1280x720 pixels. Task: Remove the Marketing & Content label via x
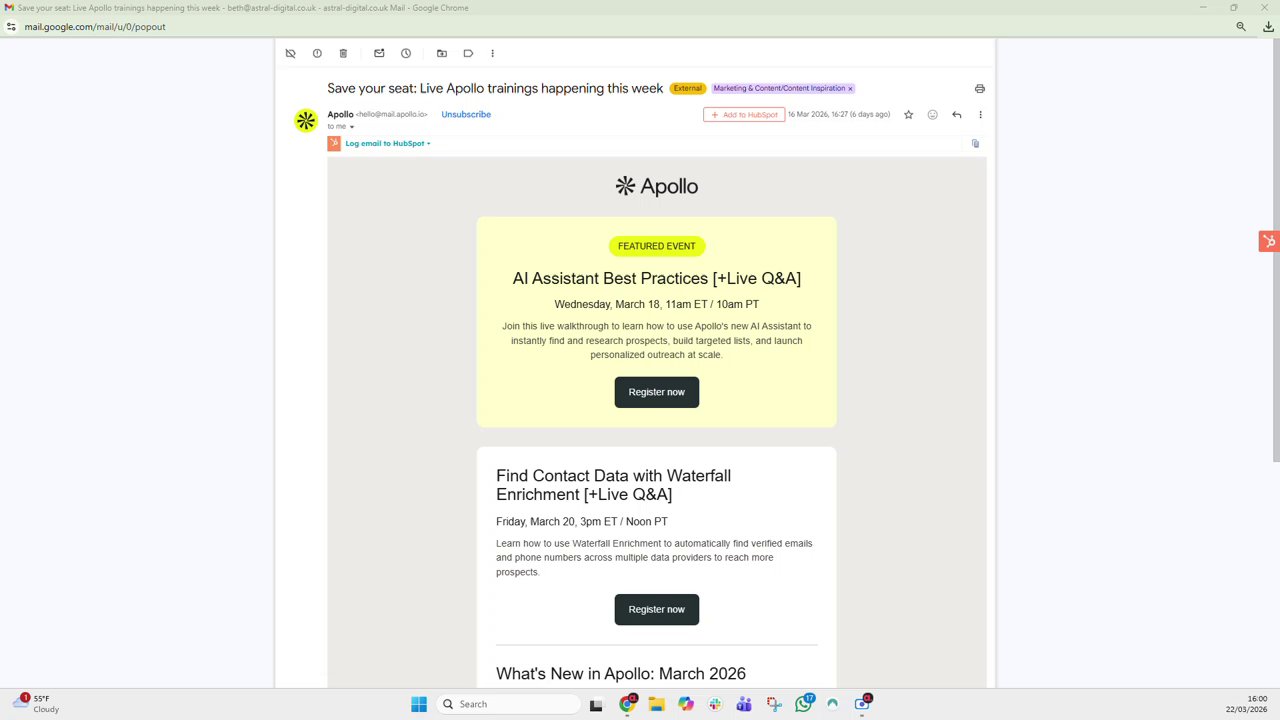(850, 89)
